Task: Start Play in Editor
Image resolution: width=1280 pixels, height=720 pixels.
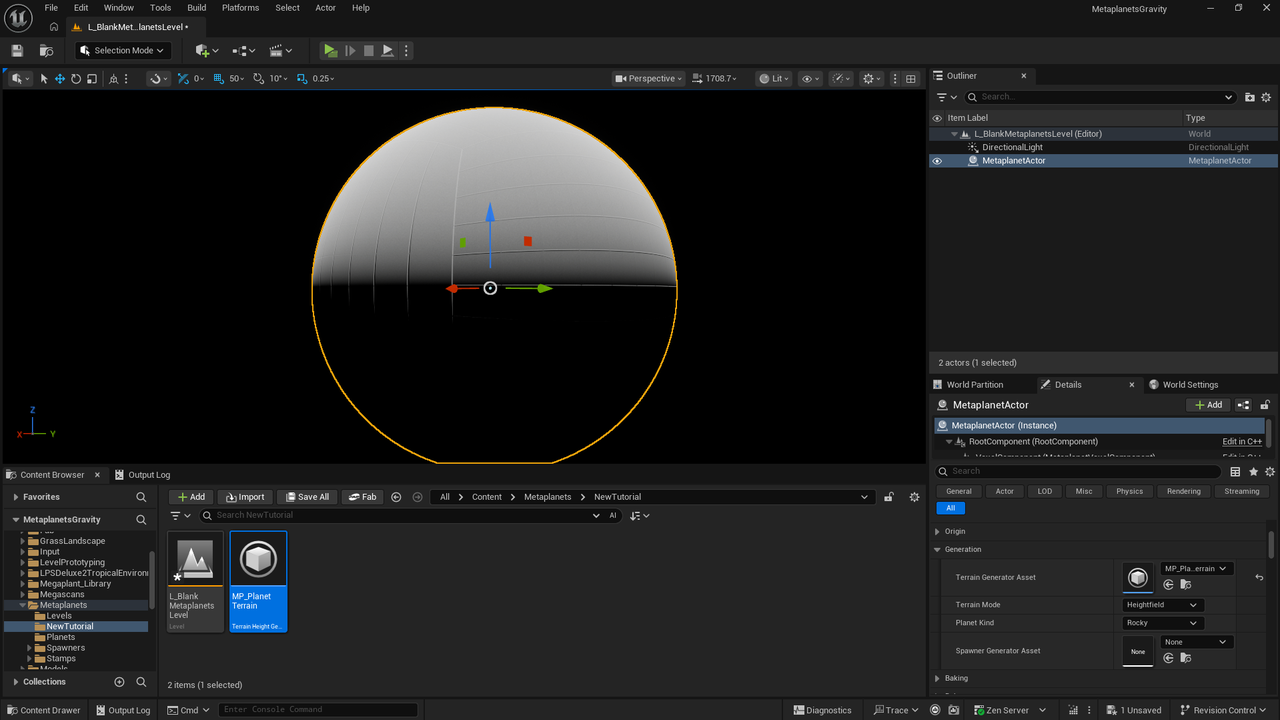Action: [330, 50]
